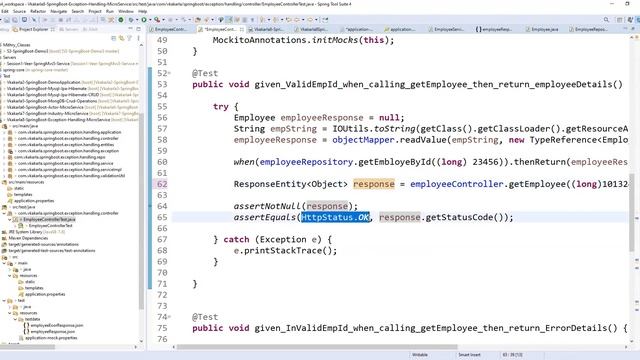The image size is (640, 360).
Task: Click the editor's vertical scrollbar
Action: coord(631,212)
